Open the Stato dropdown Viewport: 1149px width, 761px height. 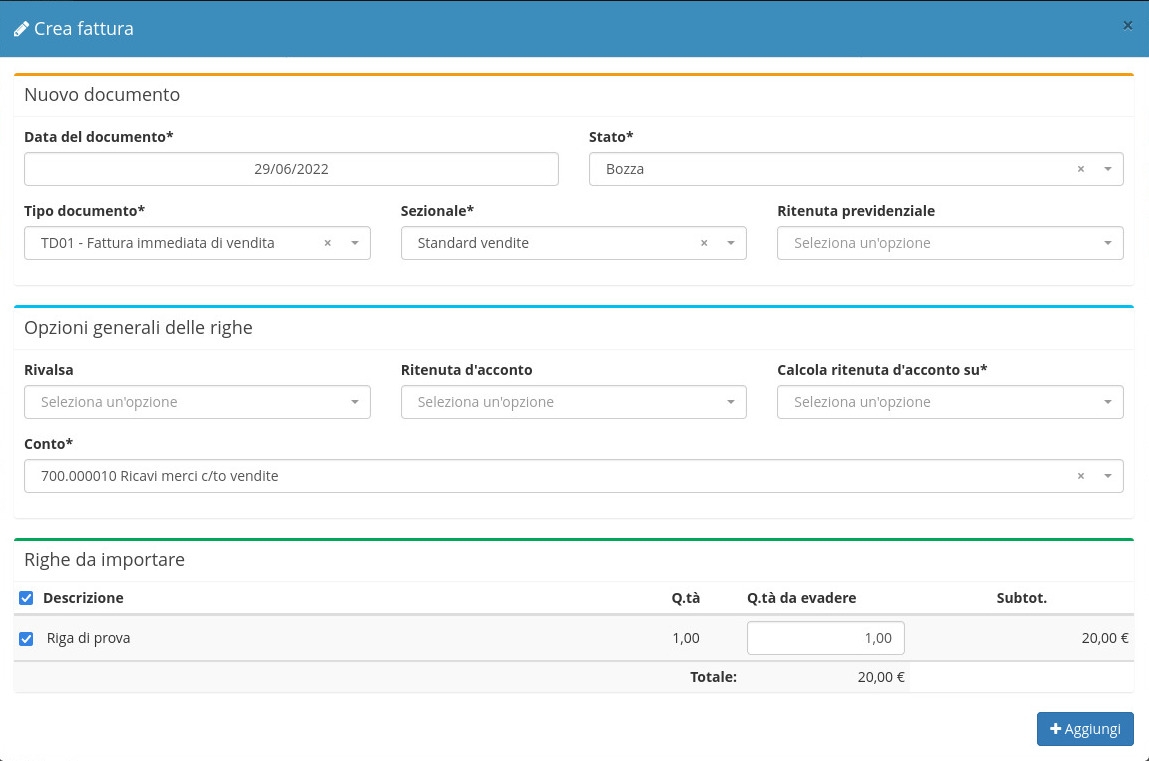[x=1107, y=170]
